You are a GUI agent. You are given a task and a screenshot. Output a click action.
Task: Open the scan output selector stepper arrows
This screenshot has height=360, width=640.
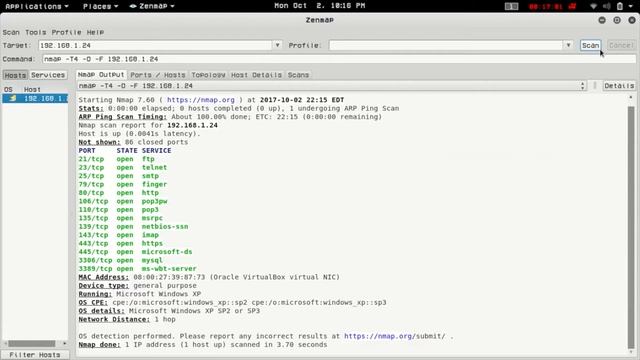coord(582,85)
